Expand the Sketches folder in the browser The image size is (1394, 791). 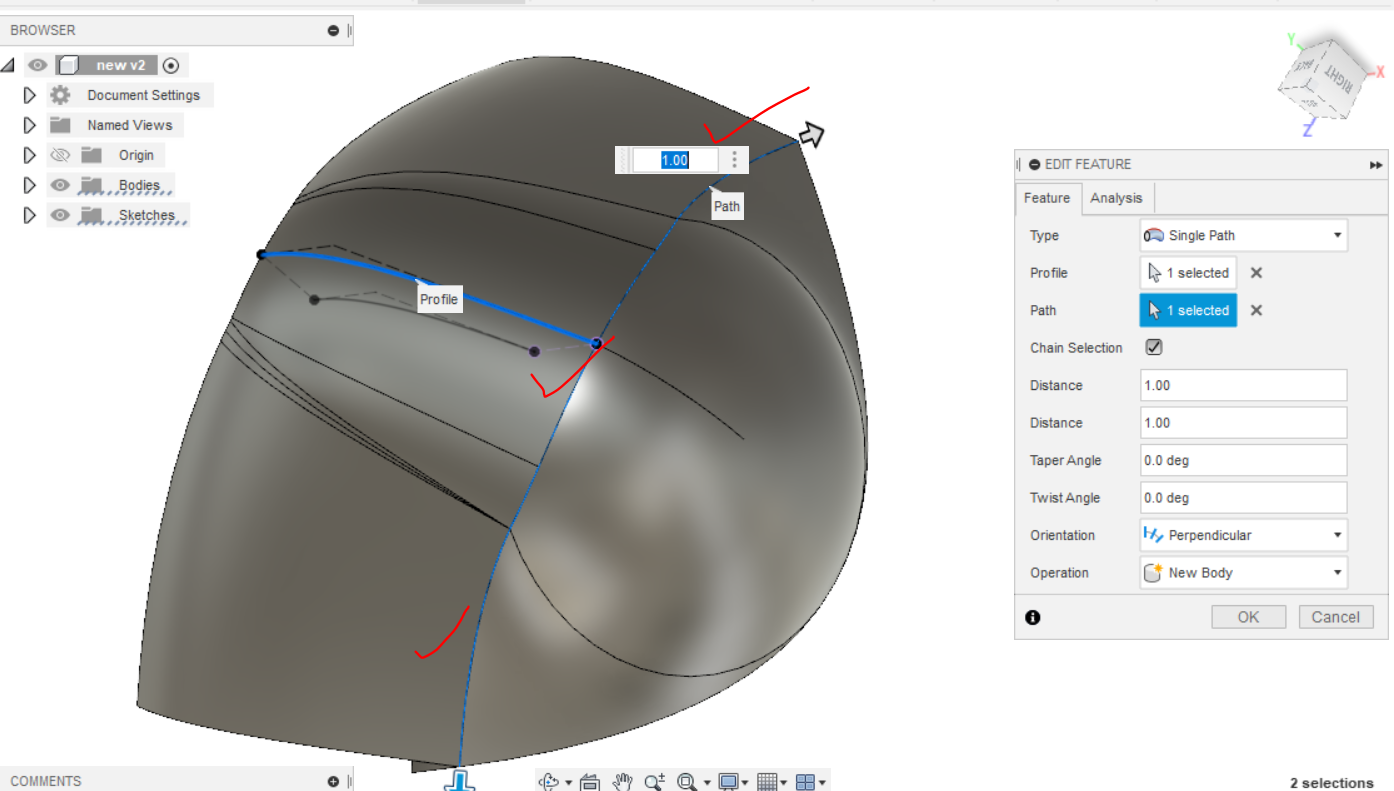click(x=29, y=214)
